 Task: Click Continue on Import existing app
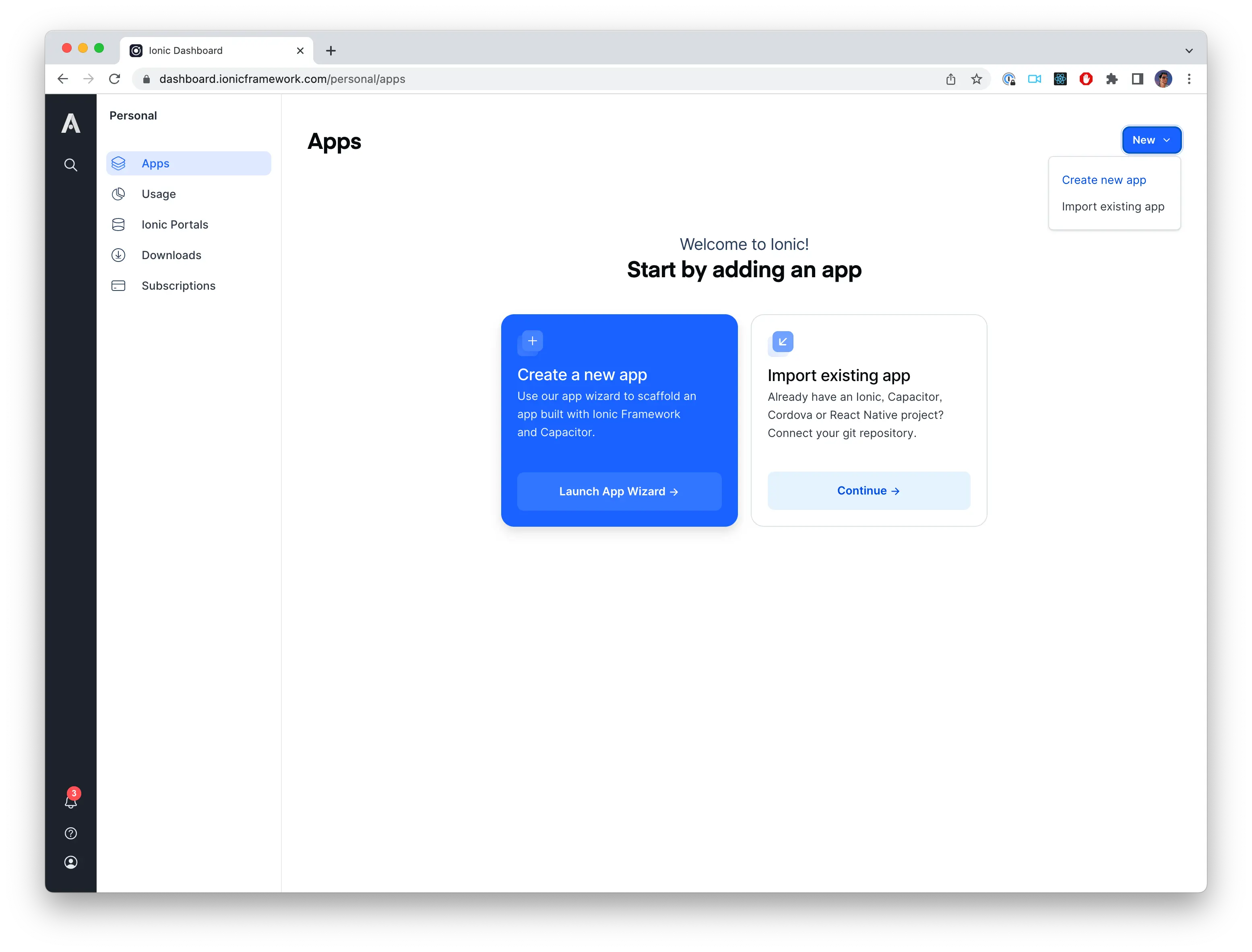point(868,491)
